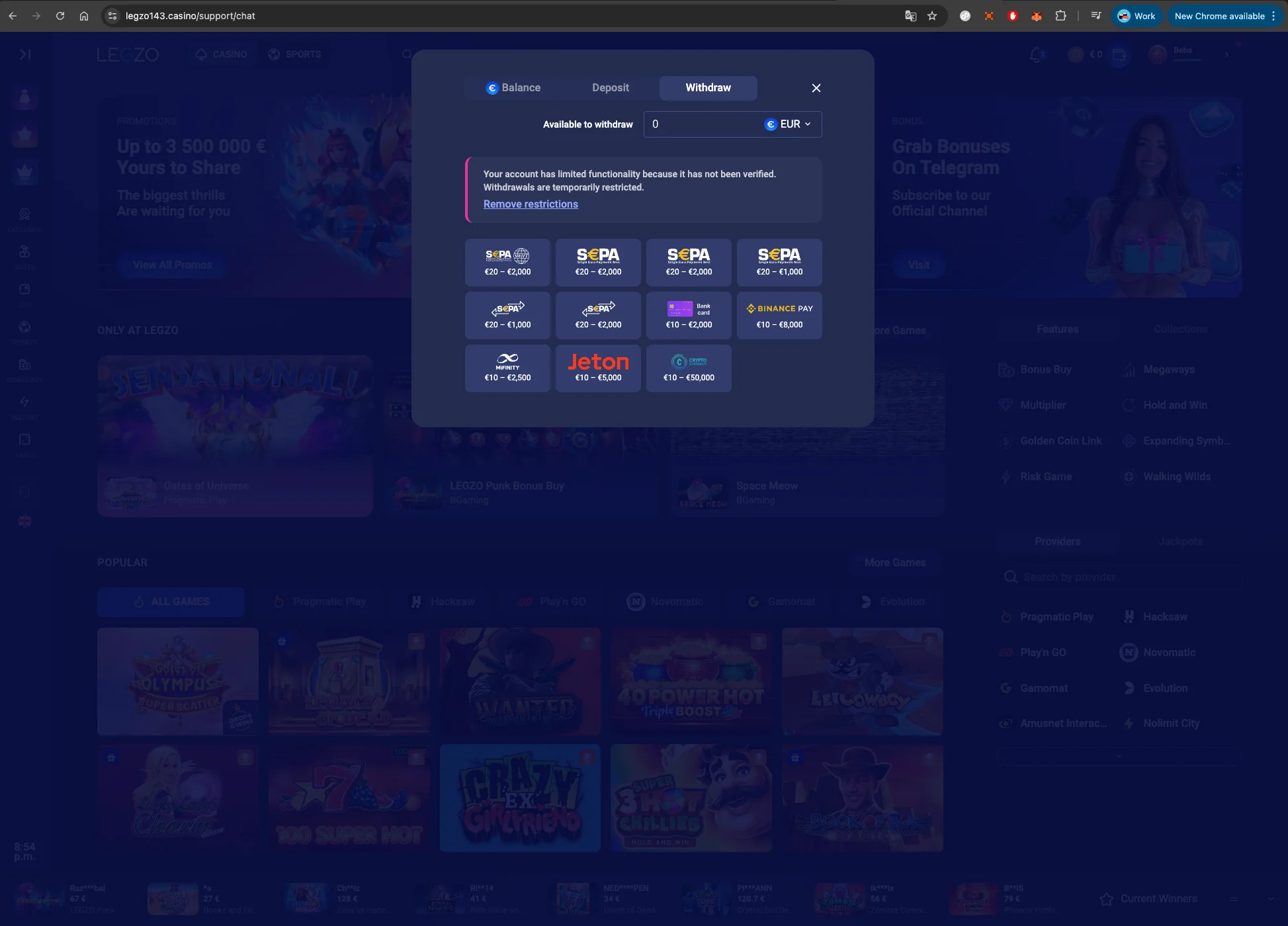Image resolution: width=1288 pixels, height=926 pixels.
Task: Reload the current page
Action: 60,16
